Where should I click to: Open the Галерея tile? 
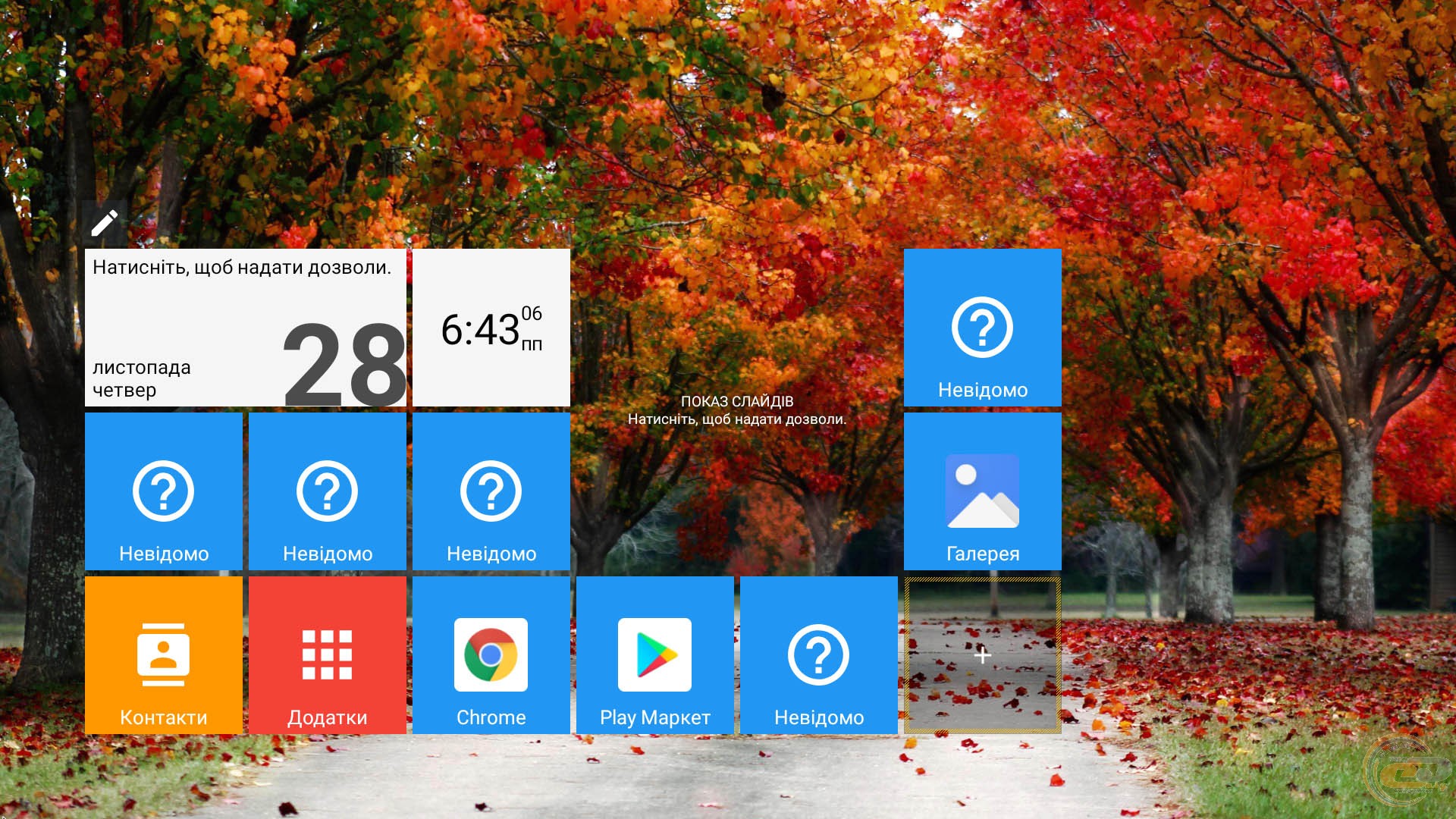(x=982, y=491)
